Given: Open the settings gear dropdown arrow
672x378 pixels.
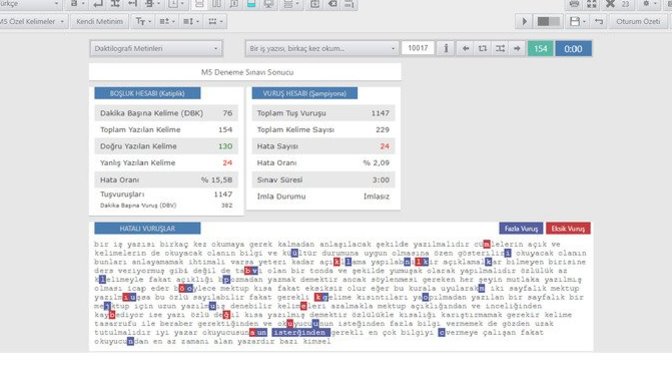Looking at the screenshot, I should click(x=656, y=4).
